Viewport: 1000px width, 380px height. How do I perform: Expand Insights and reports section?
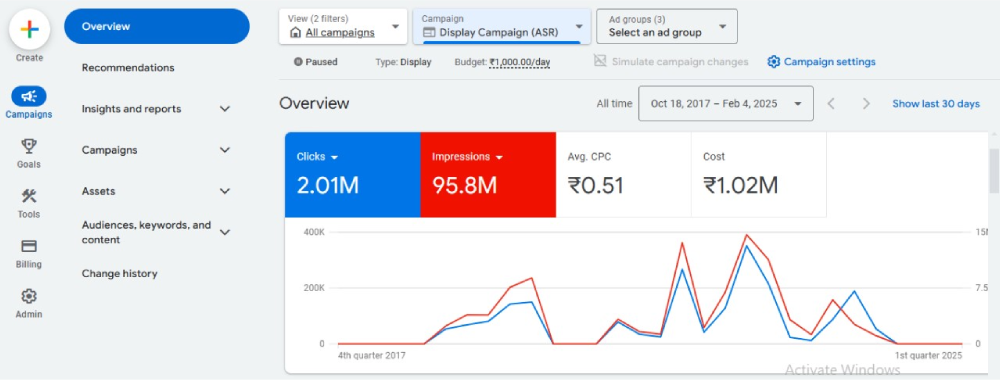tap(156, 109)
